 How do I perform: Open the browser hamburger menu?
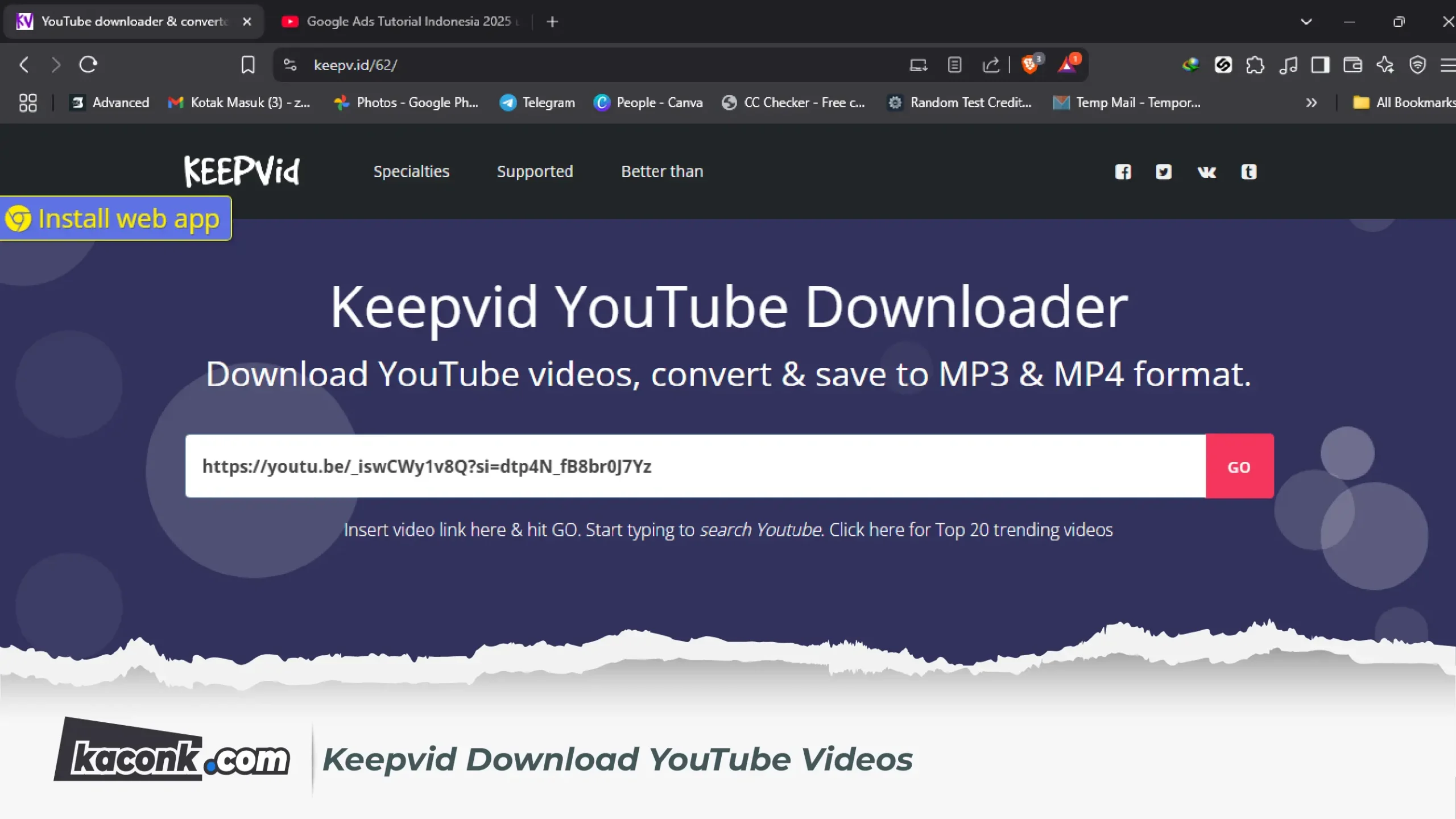(x=1447, y=65)
